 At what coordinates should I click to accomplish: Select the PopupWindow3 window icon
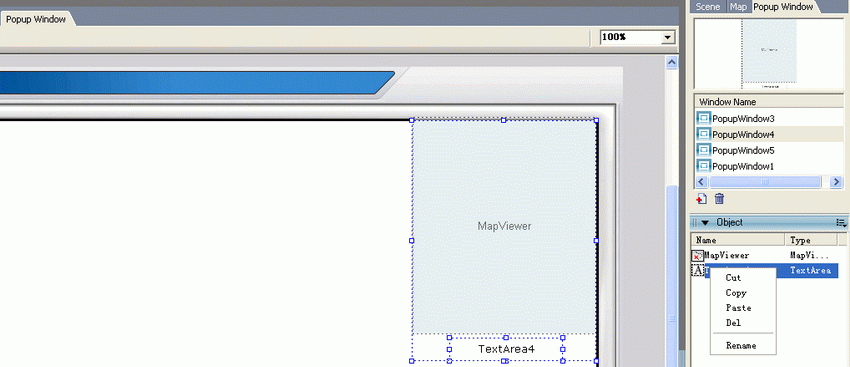coord(703,118)
